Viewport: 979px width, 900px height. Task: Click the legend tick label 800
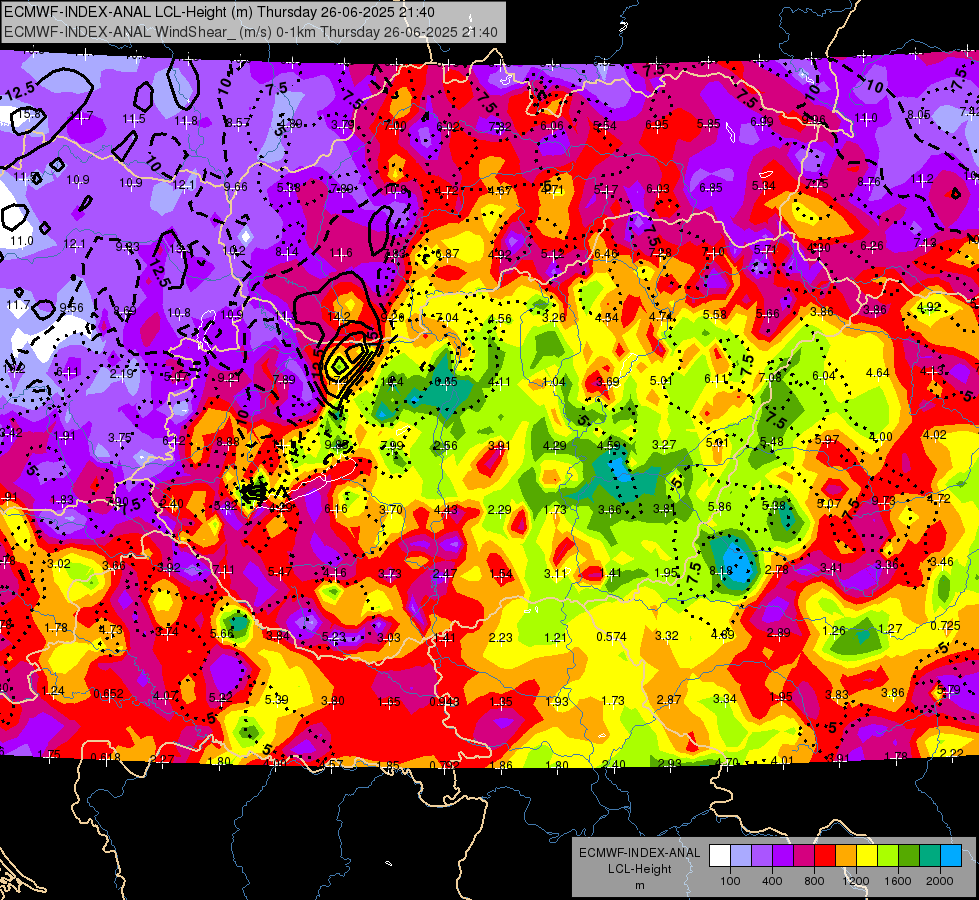814,881
